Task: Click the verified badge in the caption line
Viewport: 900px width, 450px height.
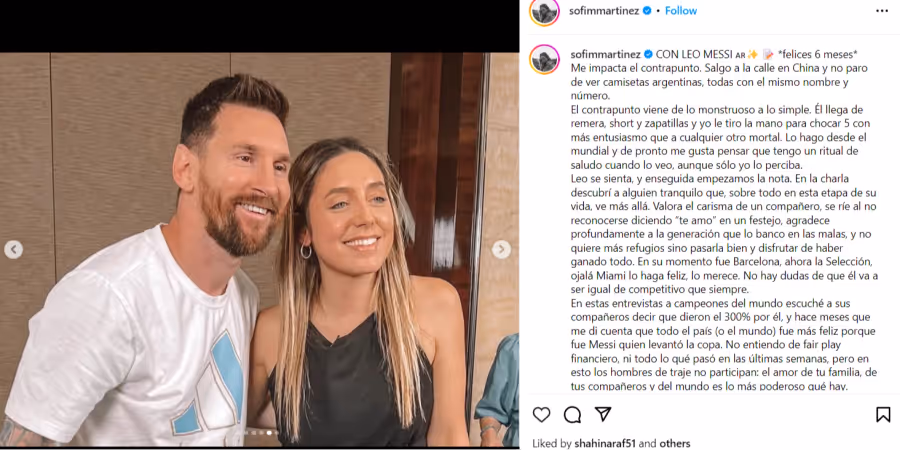Action: point(647,55)
